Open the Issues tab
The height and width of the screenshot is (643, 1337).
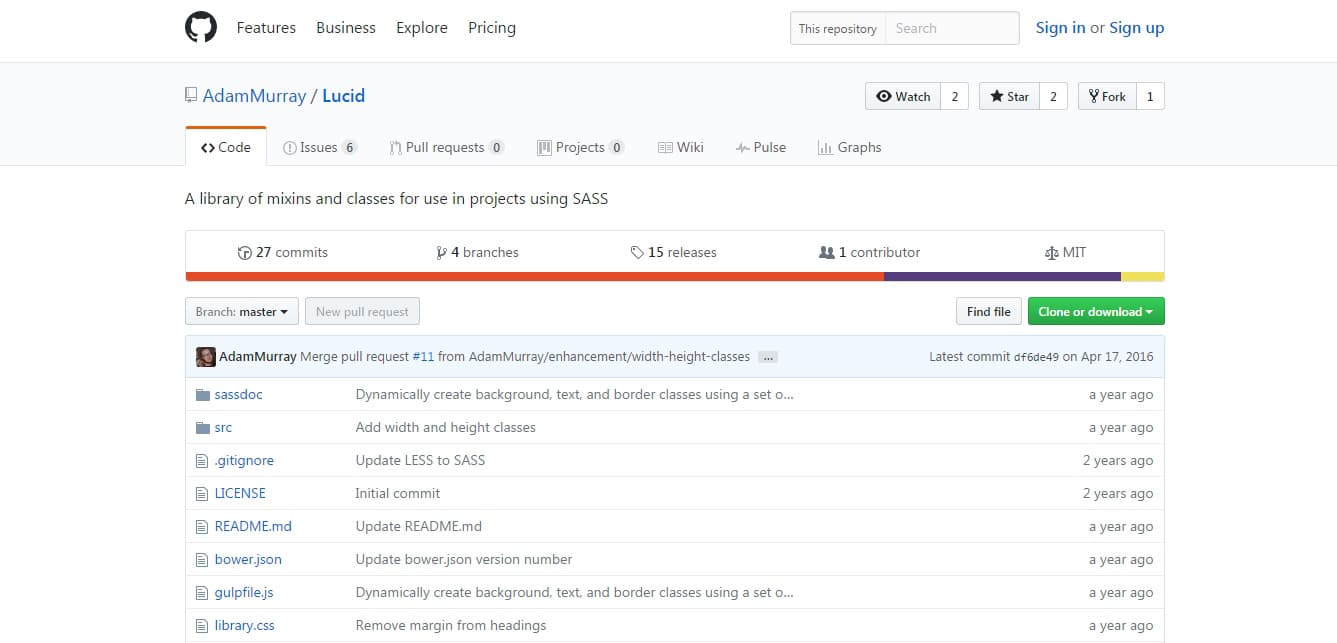[x=320, y=147]
